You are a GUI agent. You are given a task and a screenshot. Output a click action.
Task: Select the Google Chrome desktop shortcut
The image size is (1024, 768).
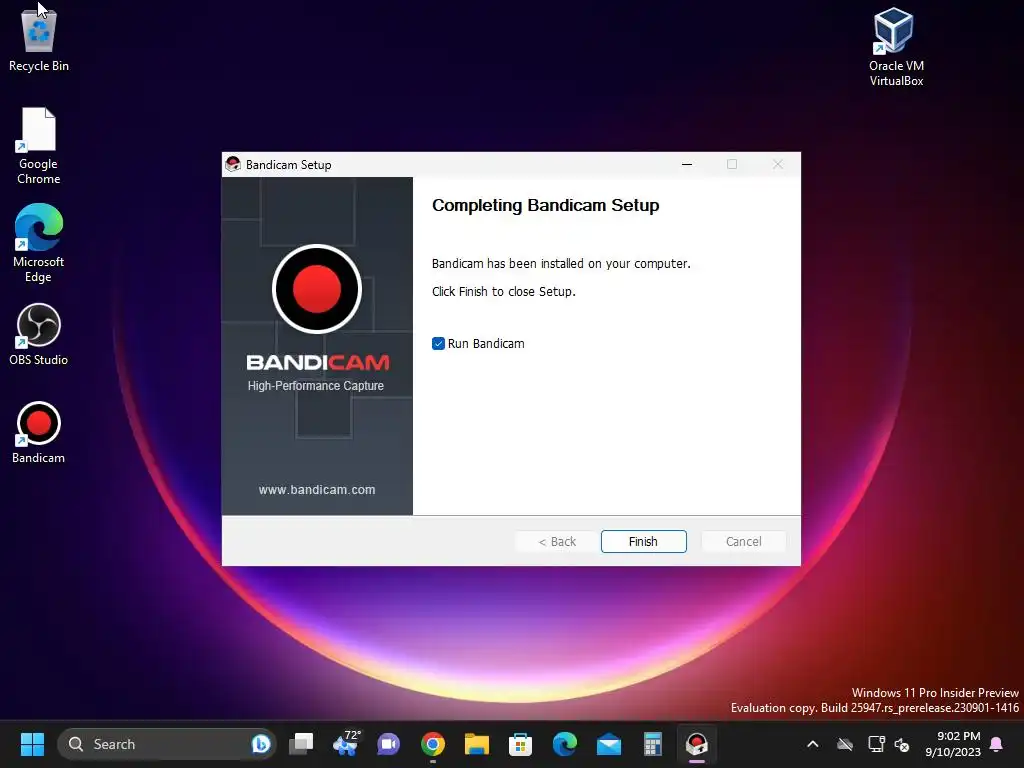[39, 146]
